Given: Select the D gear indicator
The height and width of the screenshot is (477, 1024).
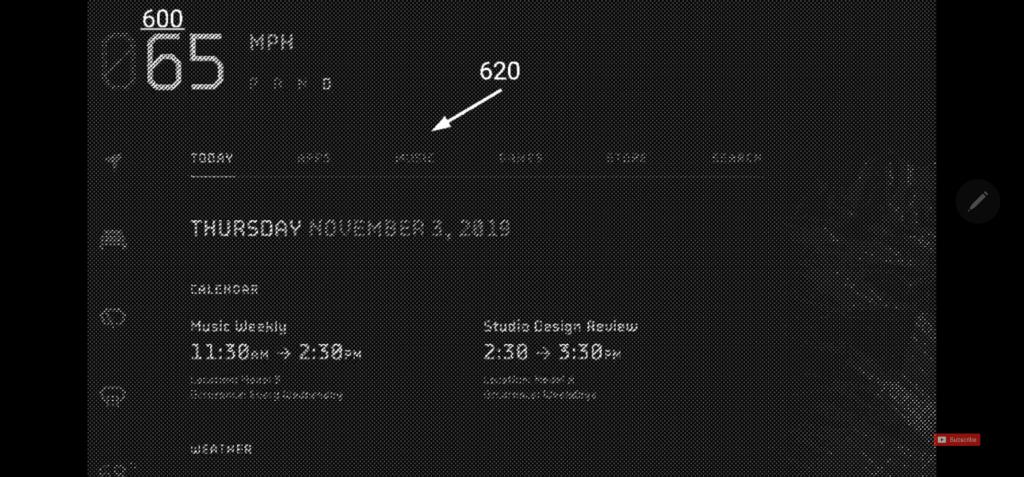Looking at the screenshot, I should click(327, 84).
